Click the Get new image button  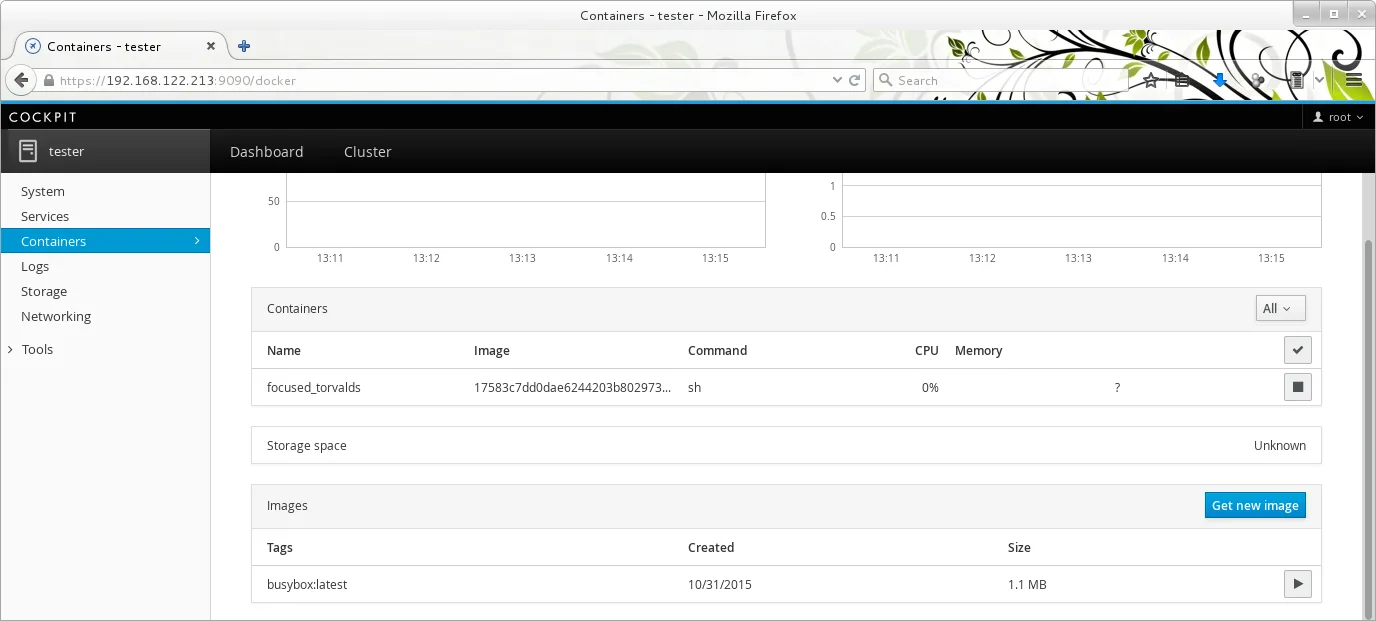click(x=1255, y=505)
